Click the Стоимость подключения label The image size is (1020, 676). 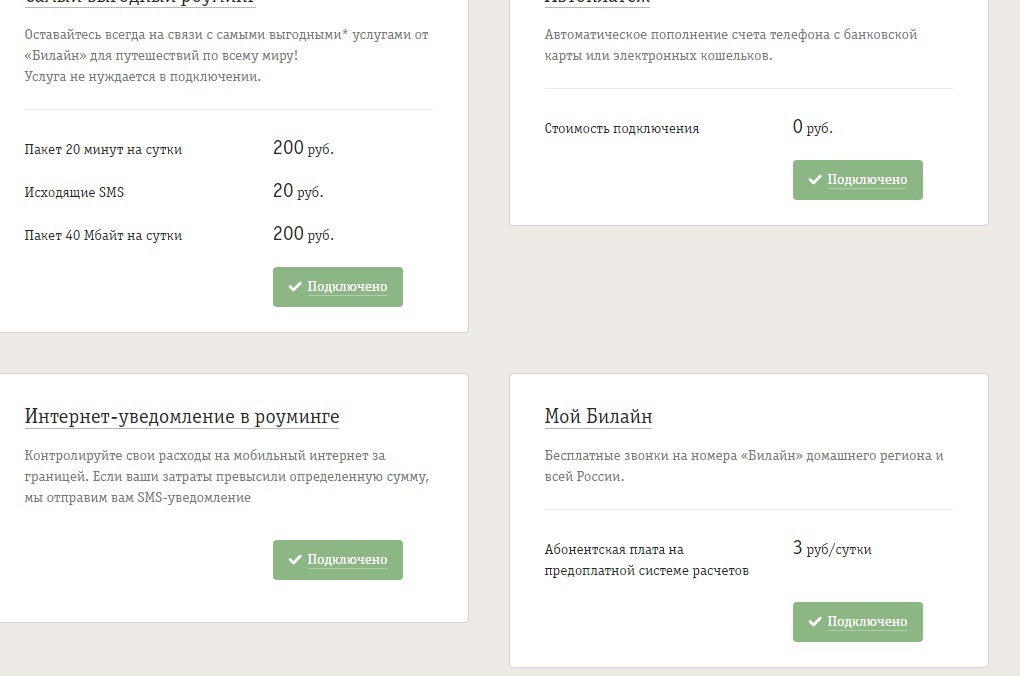click(x=622, y=129)
